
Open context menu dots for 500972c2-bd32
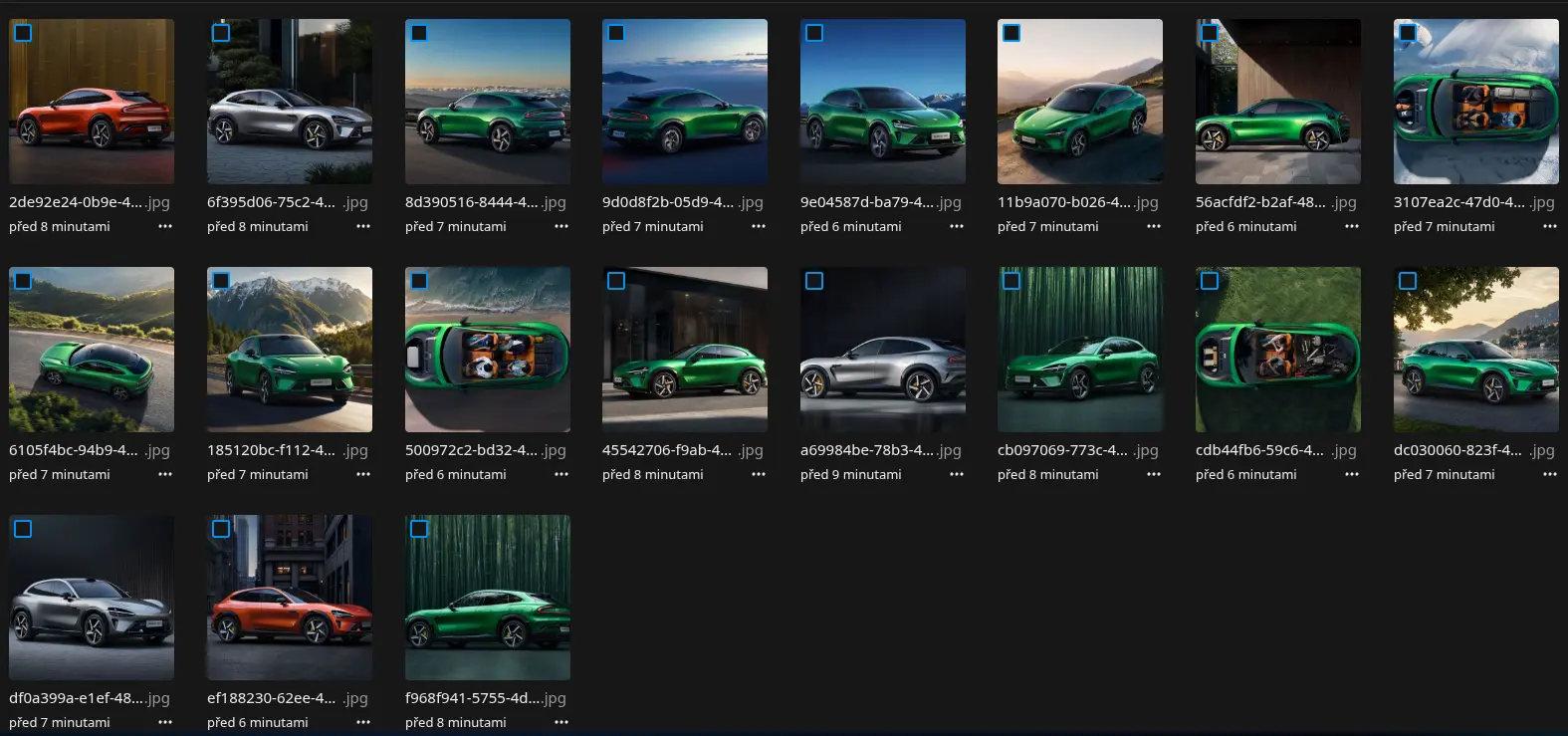pos(561,475)
